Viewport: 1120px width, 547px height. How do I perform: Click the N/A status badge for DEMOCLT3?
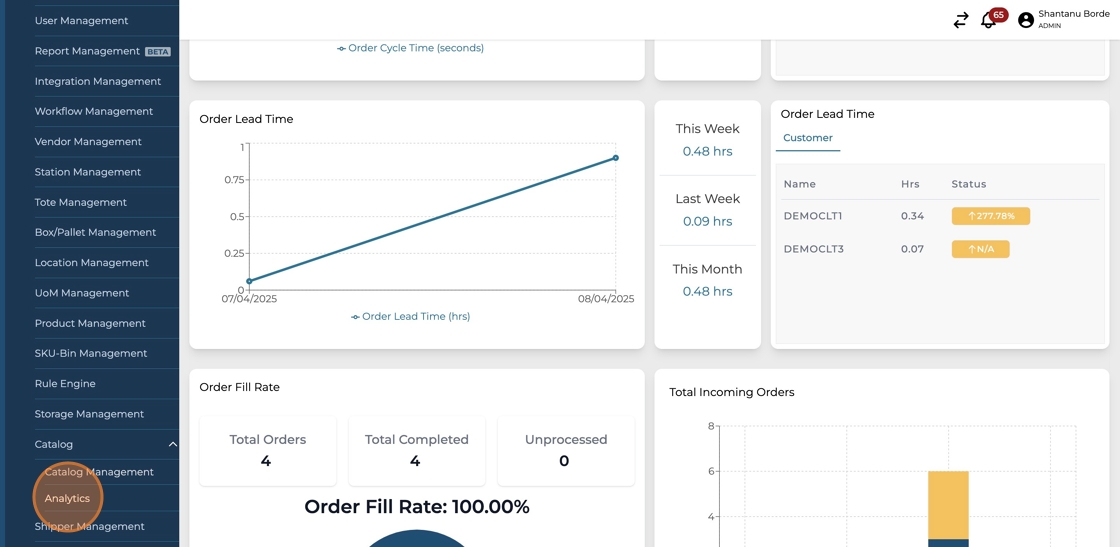click(980, 249)
